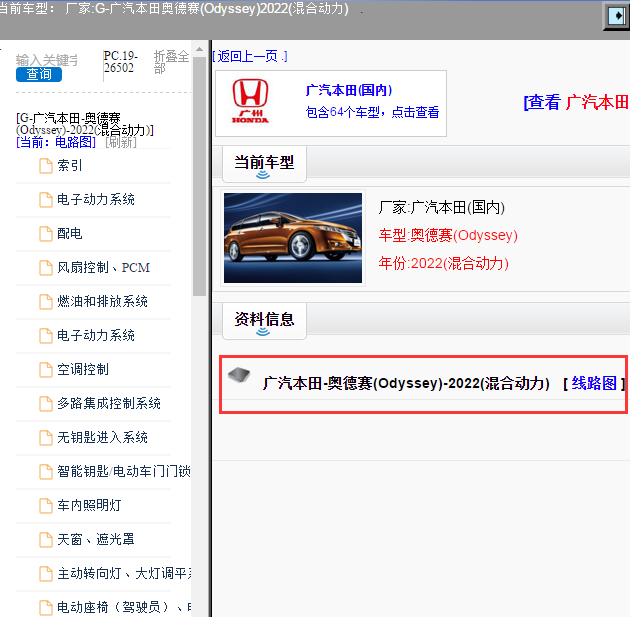The image size is (630, 617).
Task: Open 多路集成控制系统 entry
Action: coord(109,403)
